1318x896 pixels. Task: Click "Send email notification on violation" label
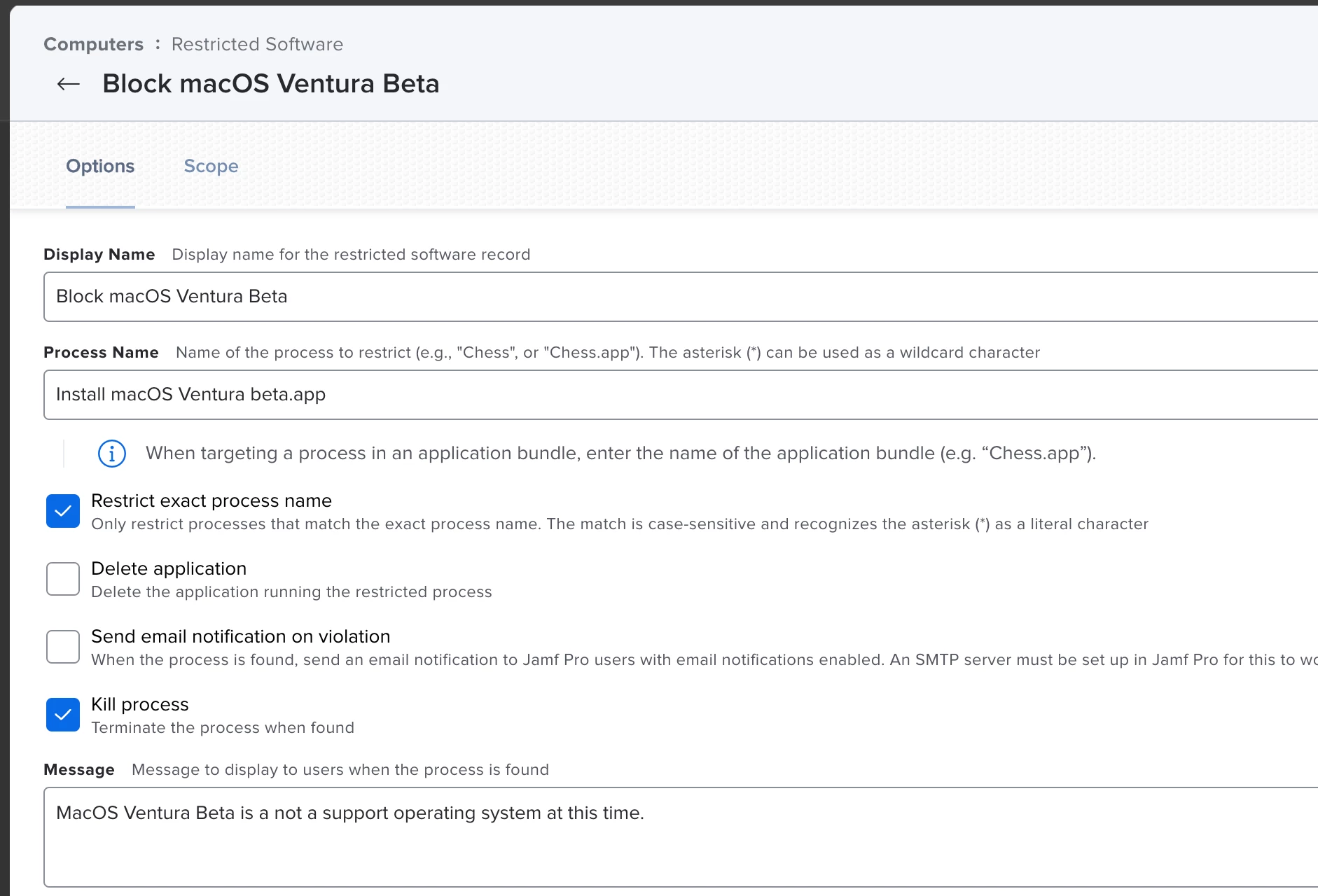240,636
